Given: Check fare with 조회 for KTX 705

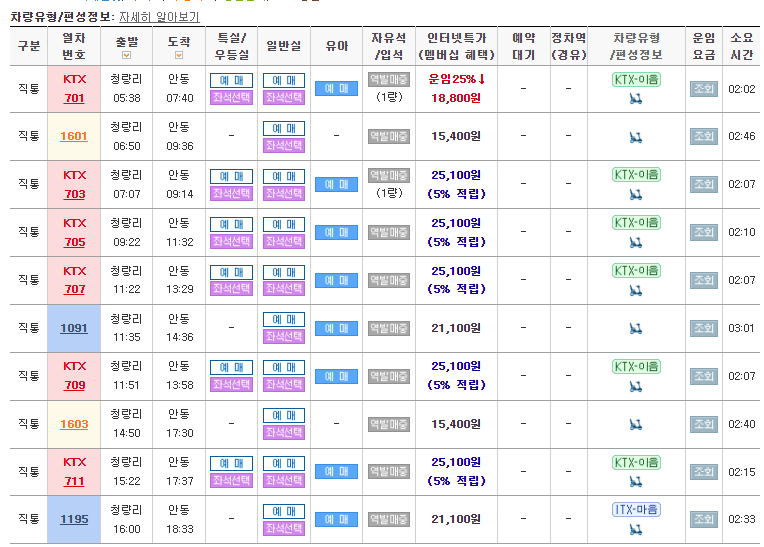Looking at the screenshot, I should pyautogui.click(x=704, y=232).
